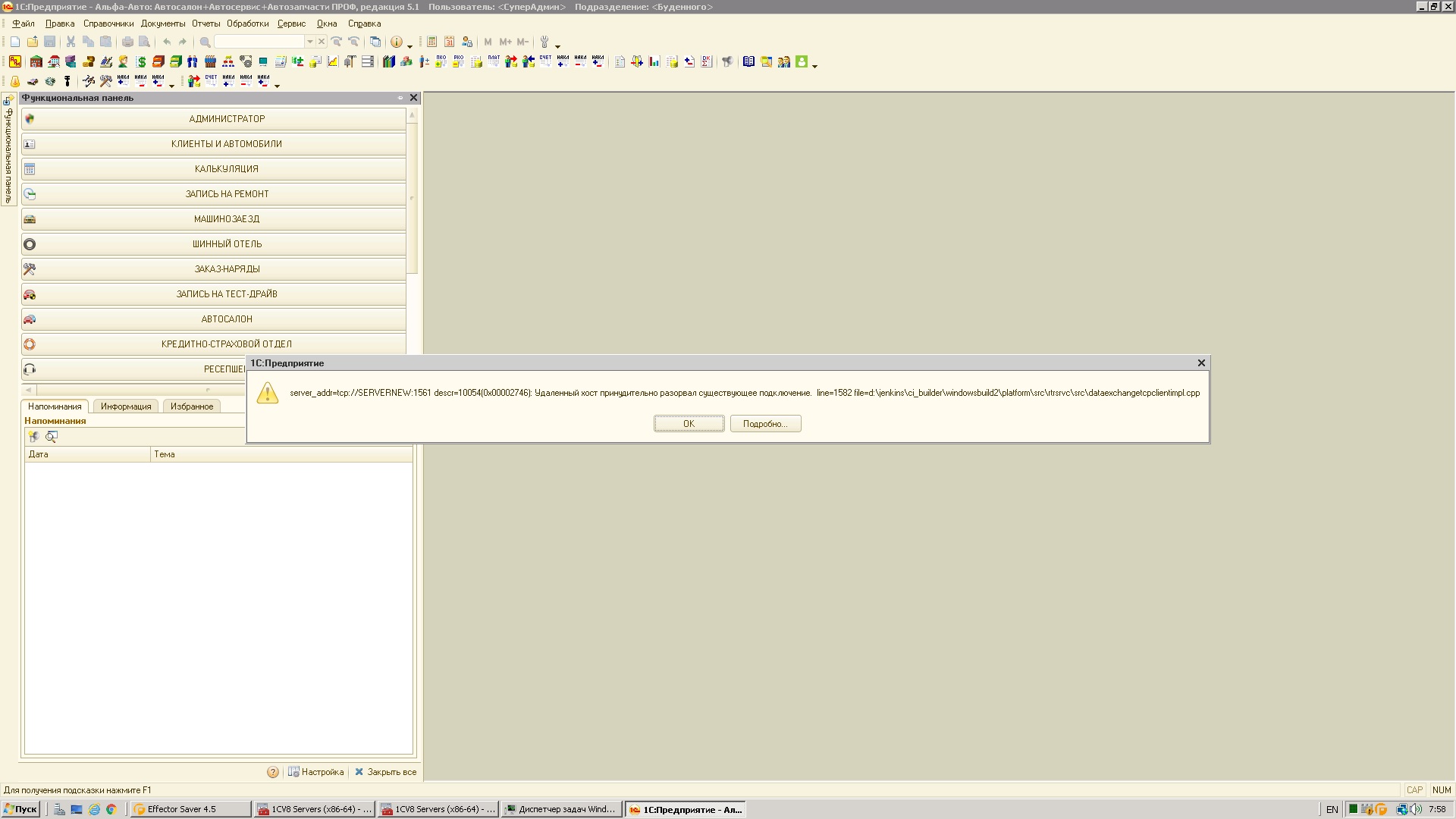Click the find reminder magnifier icon

pos(51,437)
